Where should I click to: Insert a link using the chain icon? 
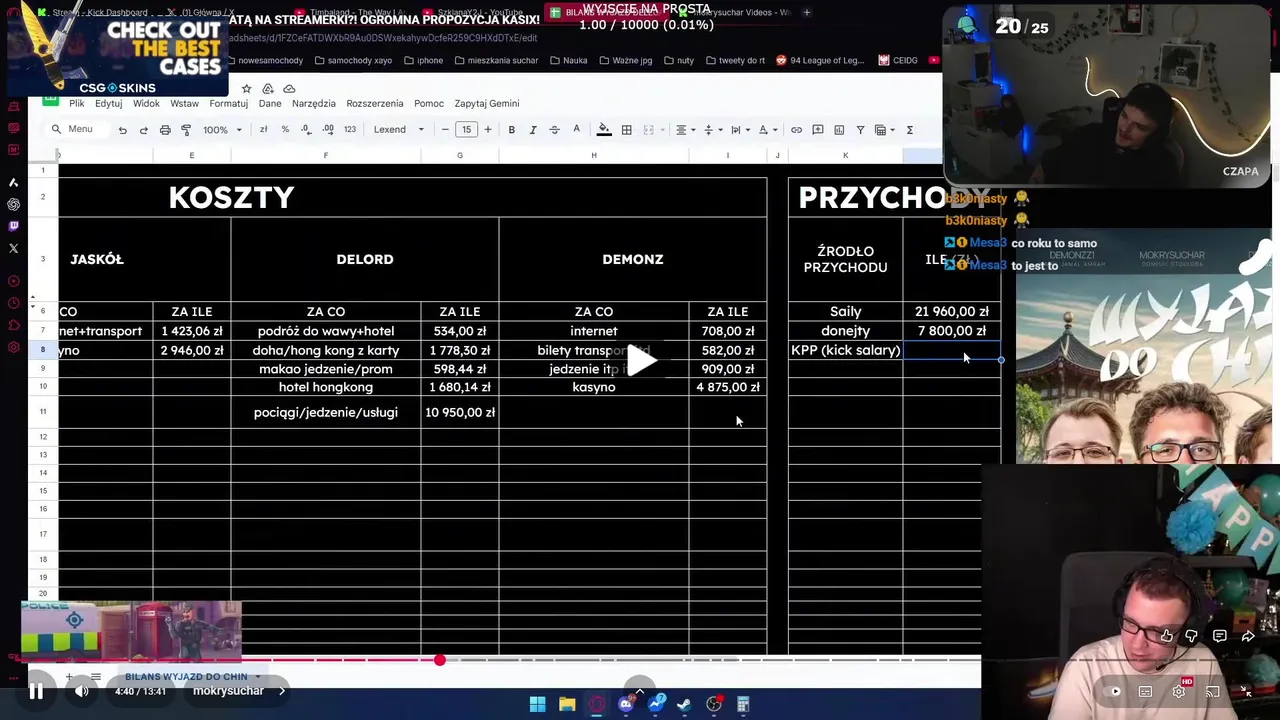pyautogui.click(x=796, y=130)
